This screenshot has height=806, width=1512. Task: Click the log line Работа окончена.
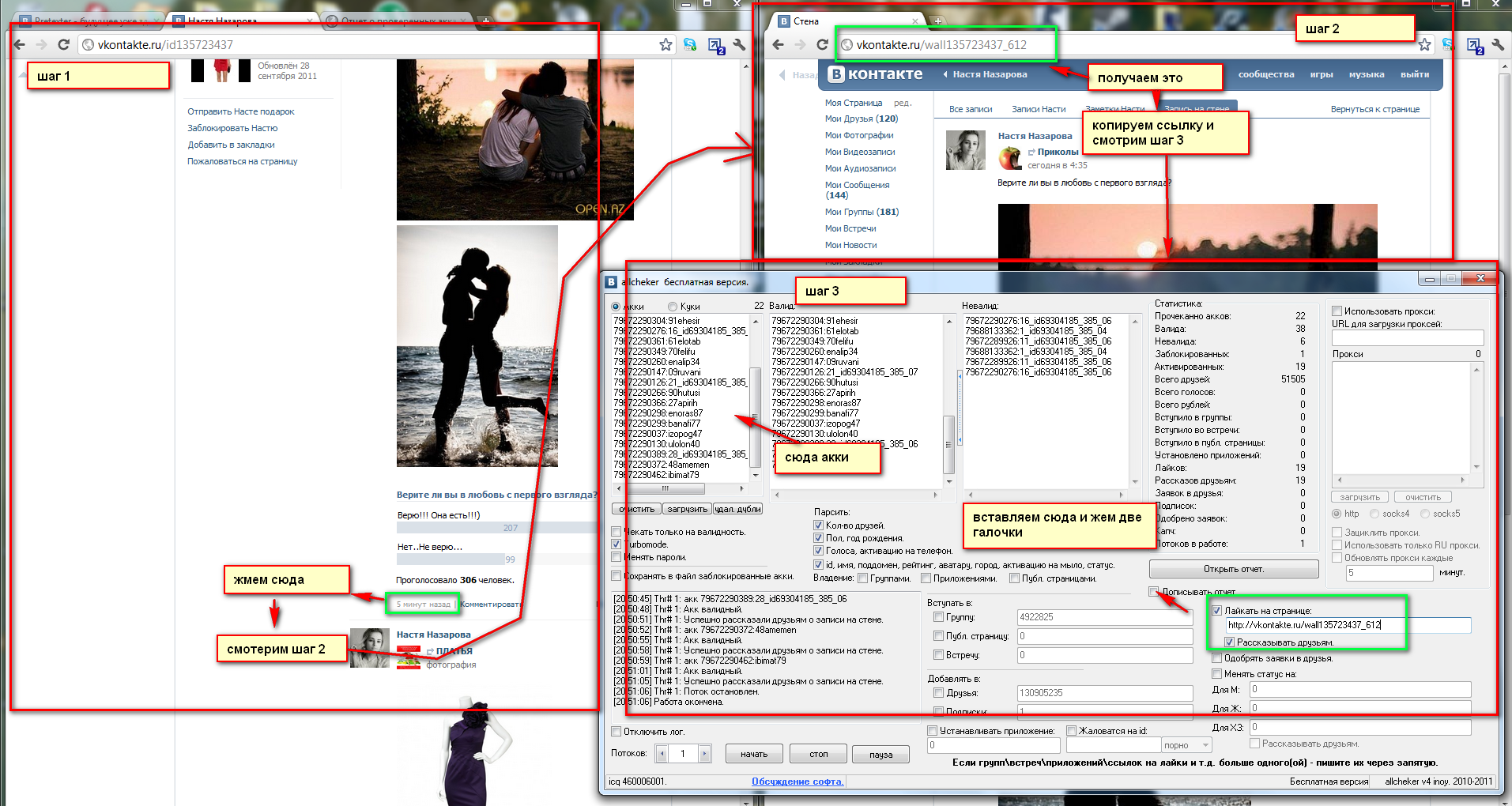click(x=669, y=702)
